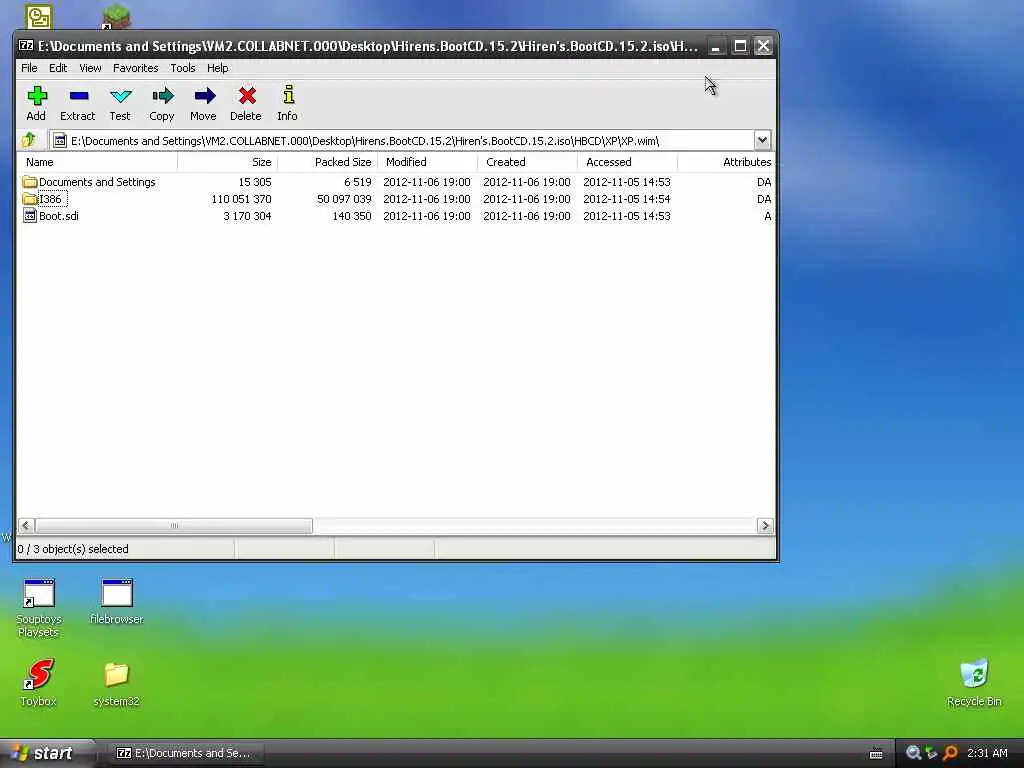Open the File menu
Viewport: 1024px width, 768px height.
click(x=29, y=68)
